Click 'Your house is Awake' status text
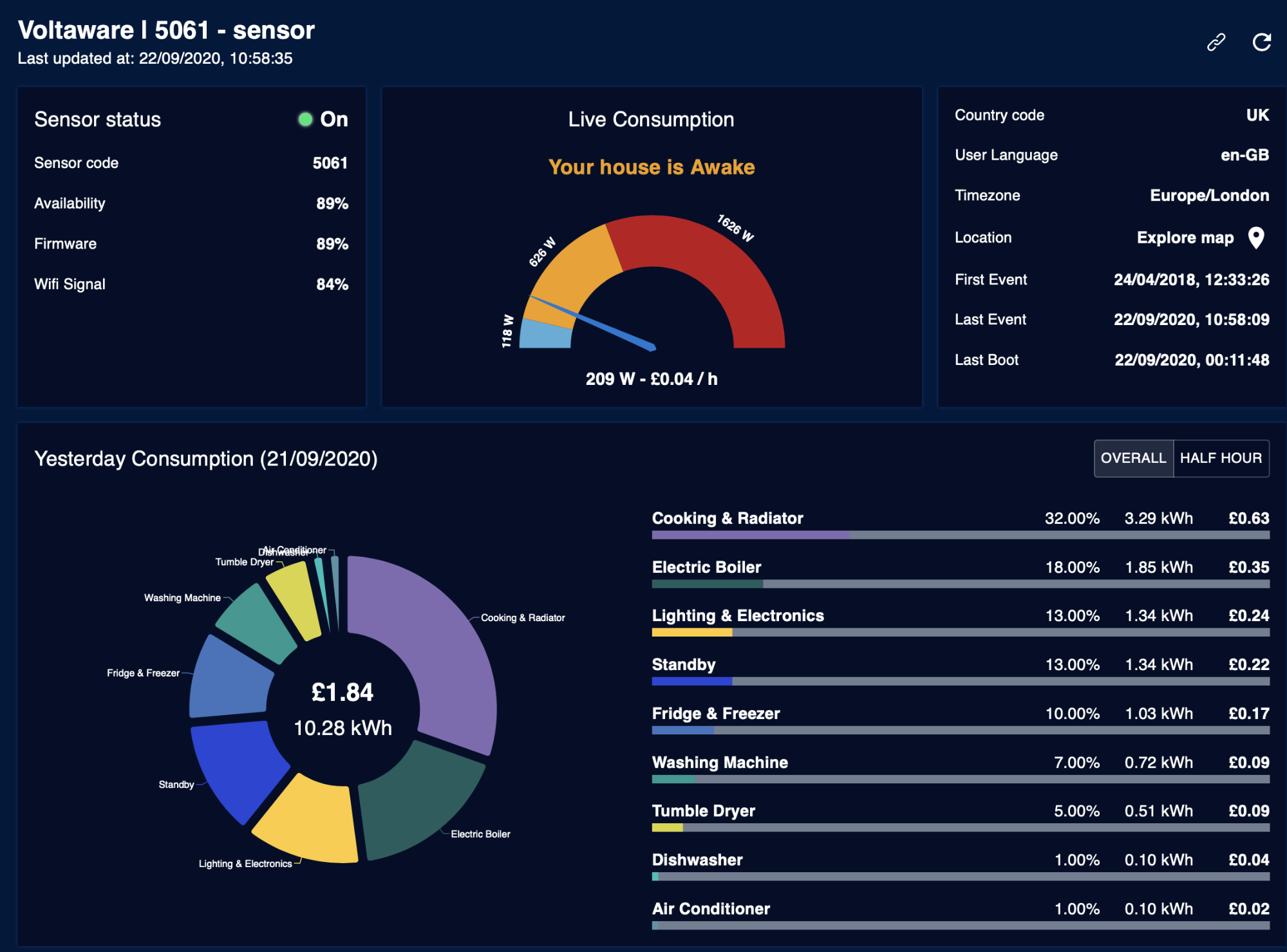1287x952 pixels. tap(652, 167)
